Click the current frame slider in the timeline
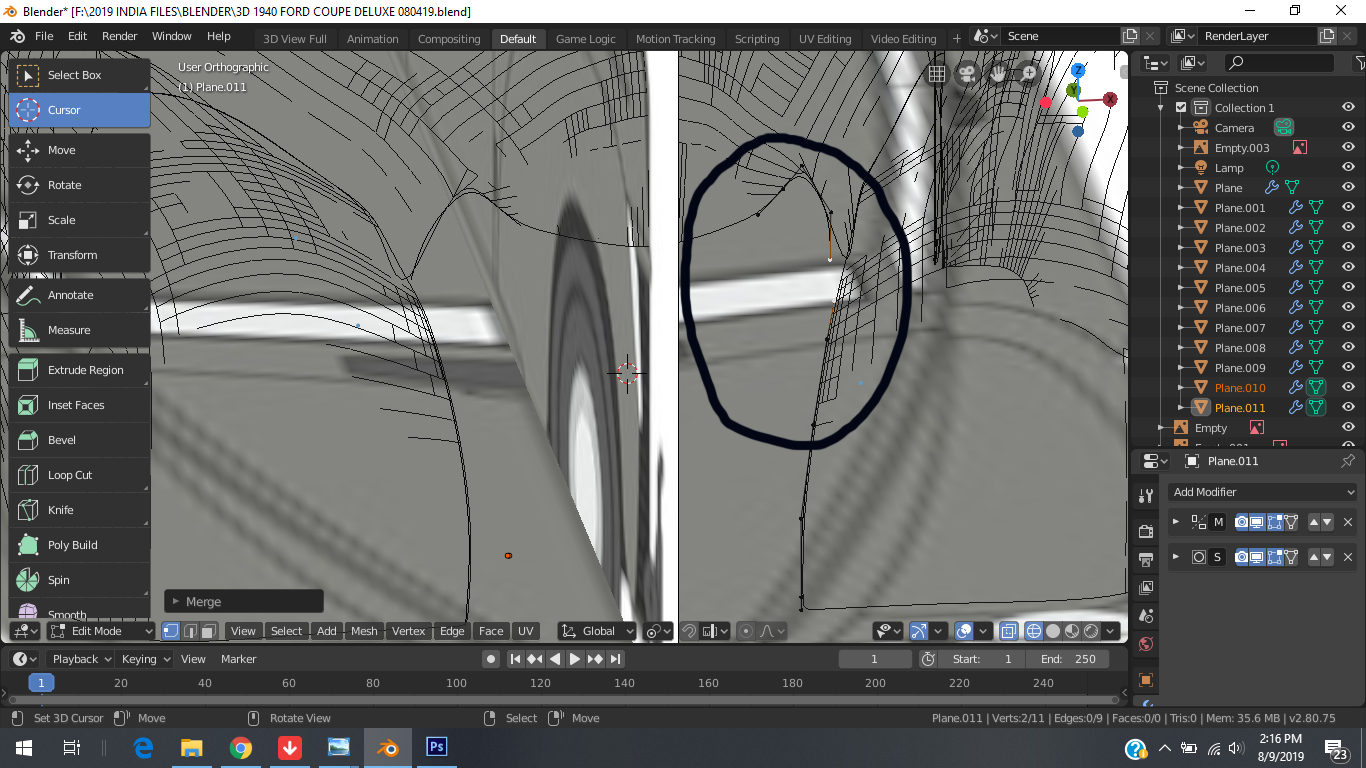 coord(875,659)
